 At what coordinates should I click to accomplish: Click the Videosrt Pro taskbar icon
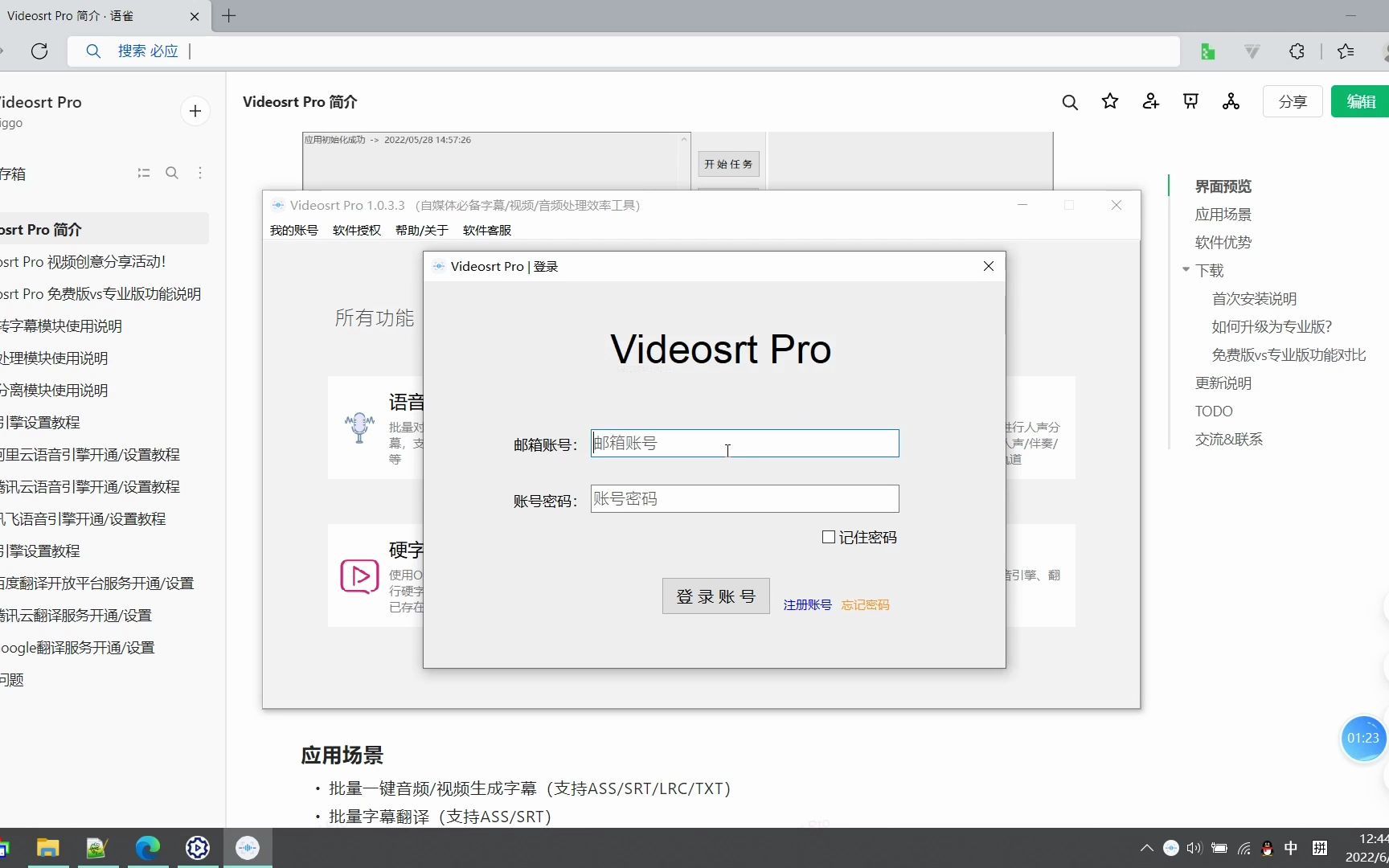248,848
